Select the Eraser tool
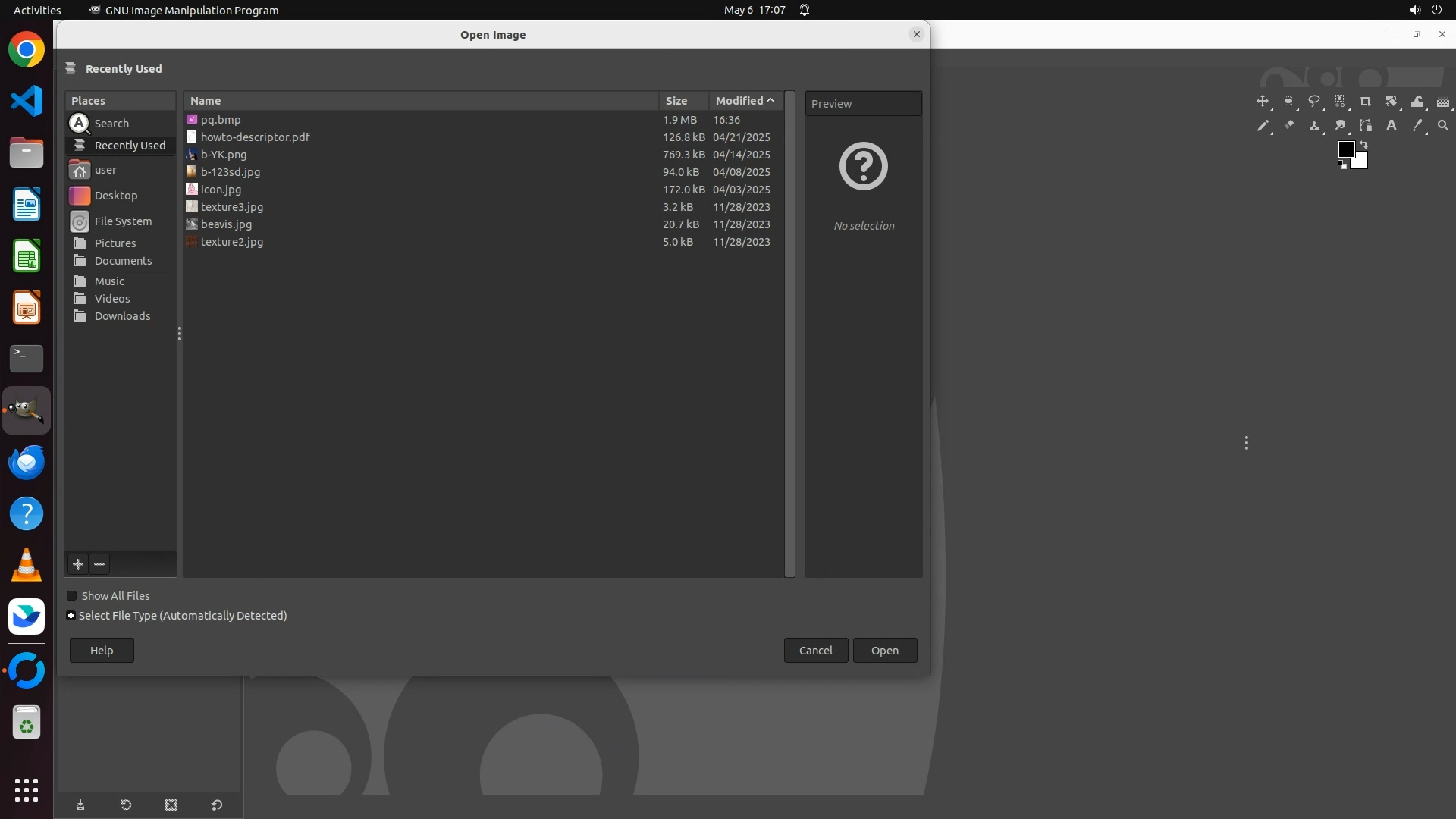1456x819 pixels. [x=1288, y=126]
